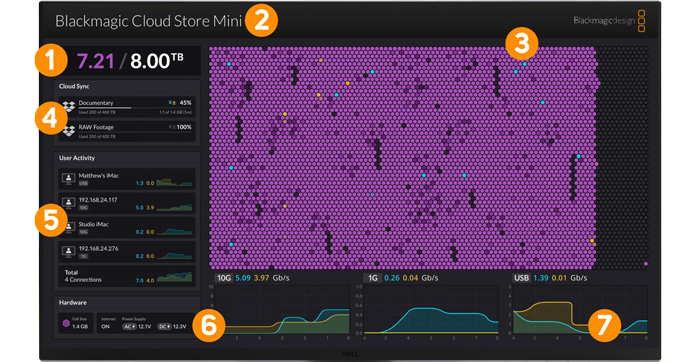Select the Studio iMac name

(94, 224)
